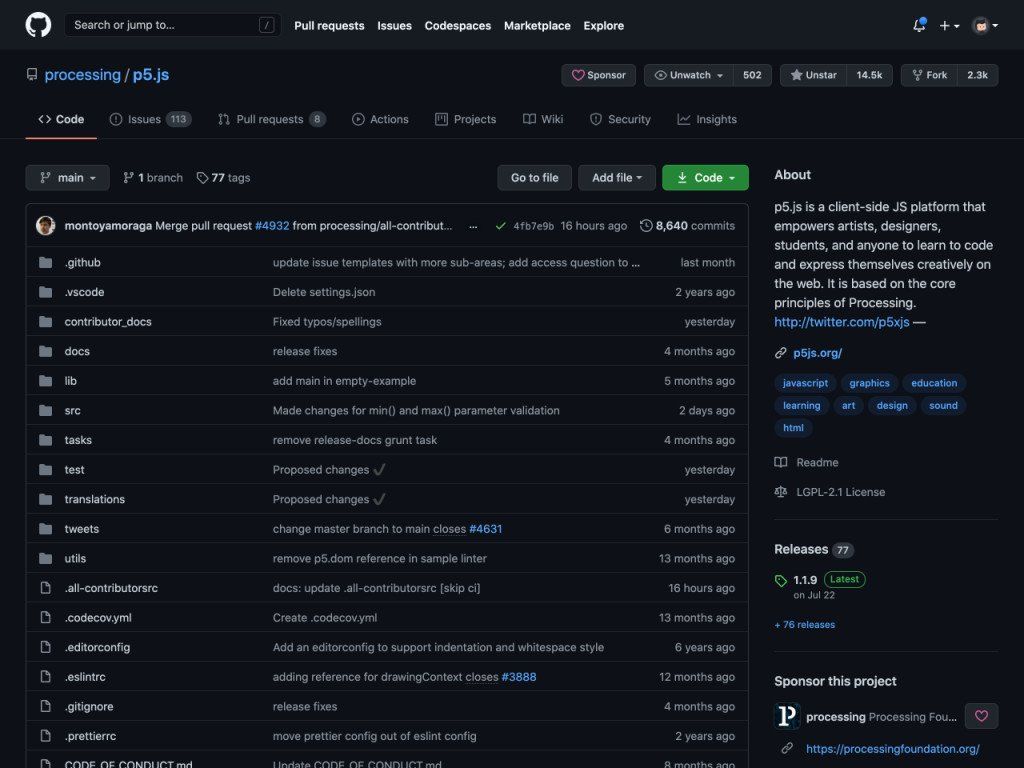This screenshot has height=768, width=1024.
Task: Open the commit history clock icon
Action: 645,225
